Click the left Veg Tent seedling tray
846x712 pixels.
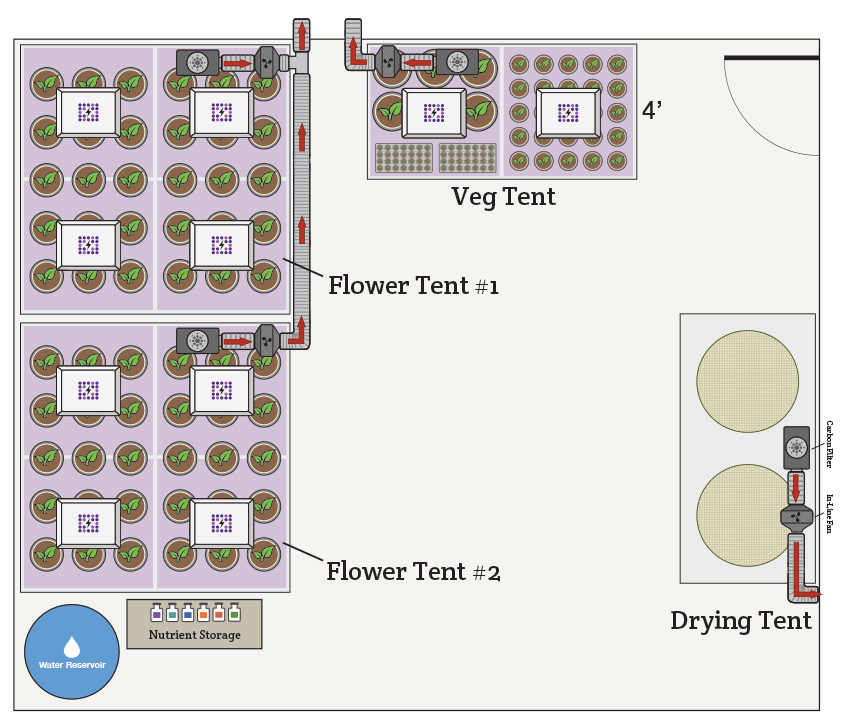tap(404, 158)
